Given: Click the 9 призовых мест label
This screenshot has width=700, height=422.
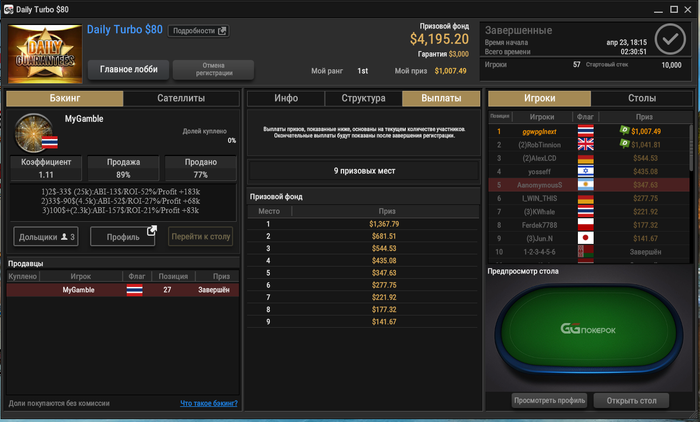Looking at the screenshot, I should [364, 171].
